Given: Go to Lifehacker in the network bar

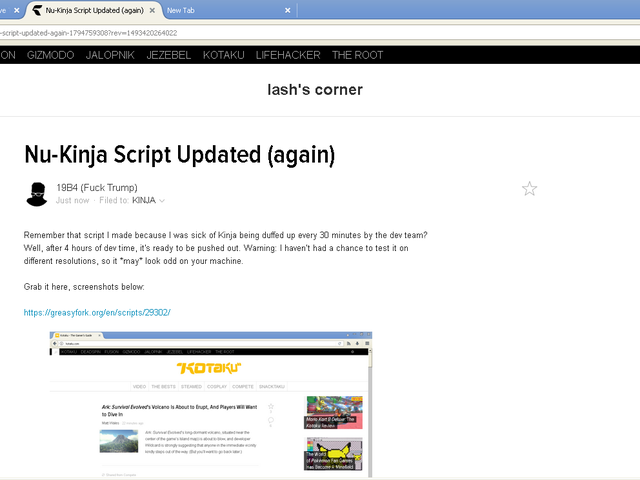Looking at the screenshot, I should tap(288, 55).
